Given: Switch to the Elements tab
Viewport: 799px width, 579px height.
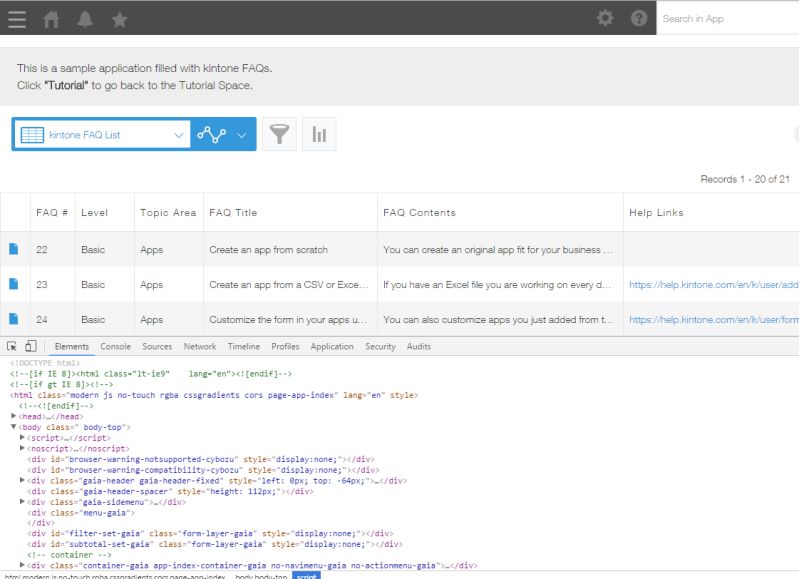Looking at the screenshot, I should [x=71, y=347].
